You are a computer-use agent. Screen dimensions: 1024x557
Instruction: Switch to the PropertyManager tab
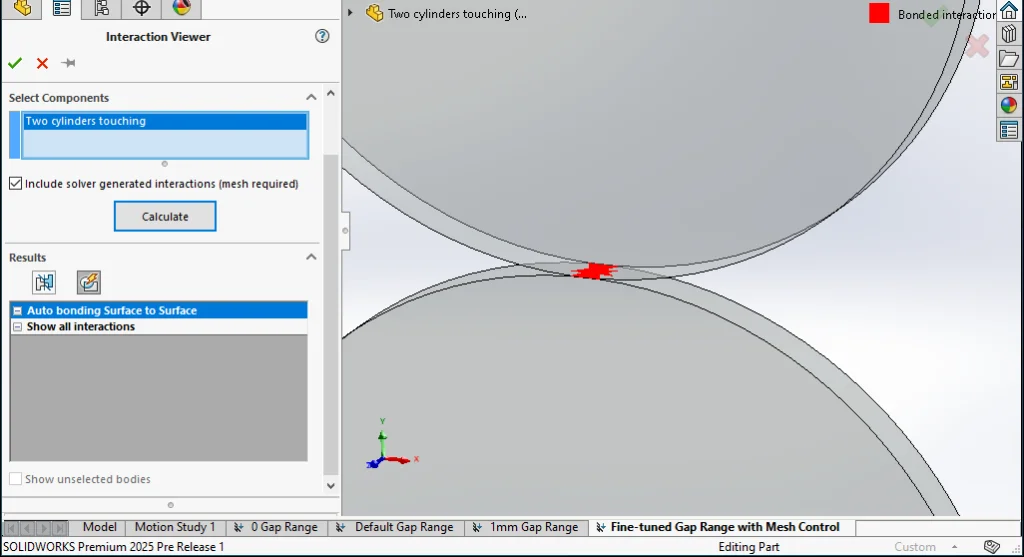62,8
